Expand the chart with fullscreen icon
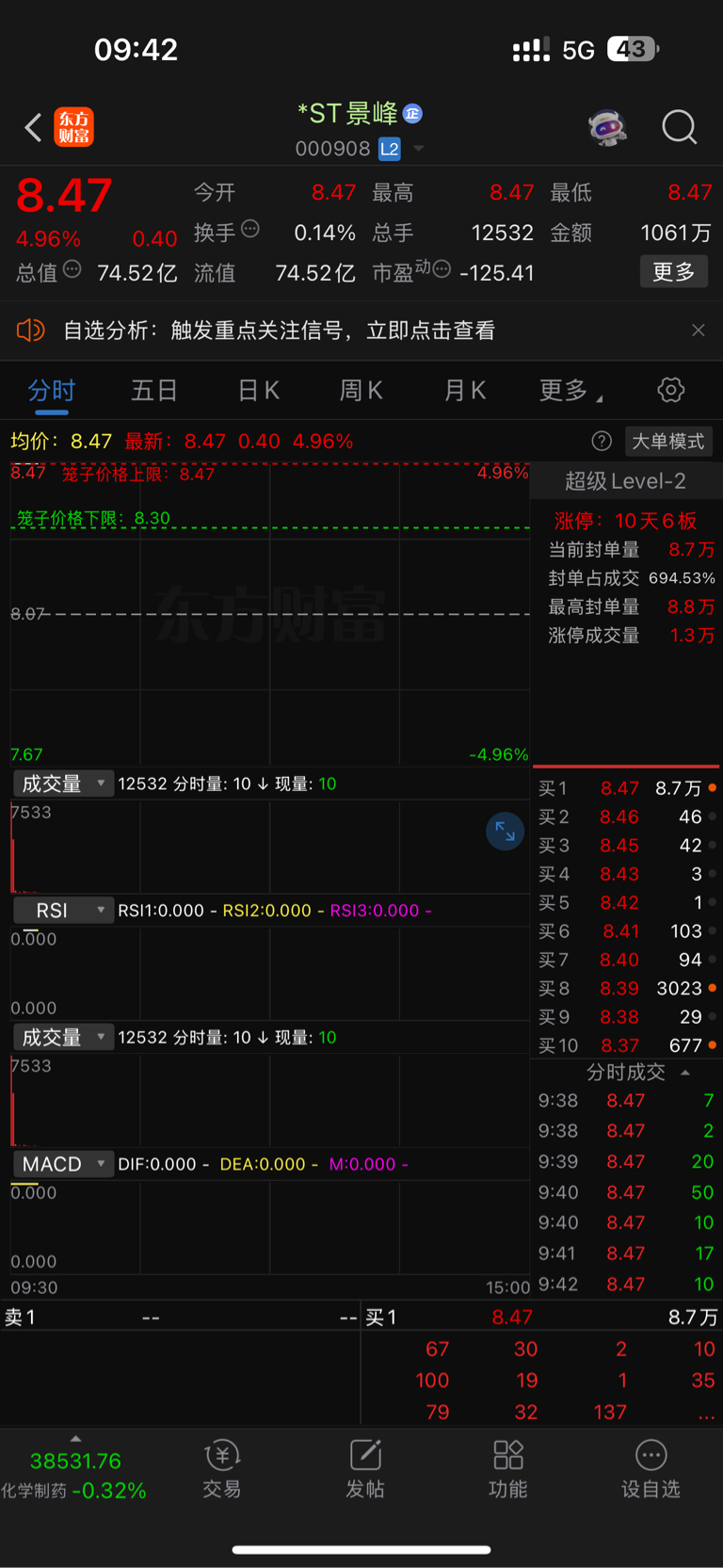This screenshot has width=723, height=1568. pos(505,831)
